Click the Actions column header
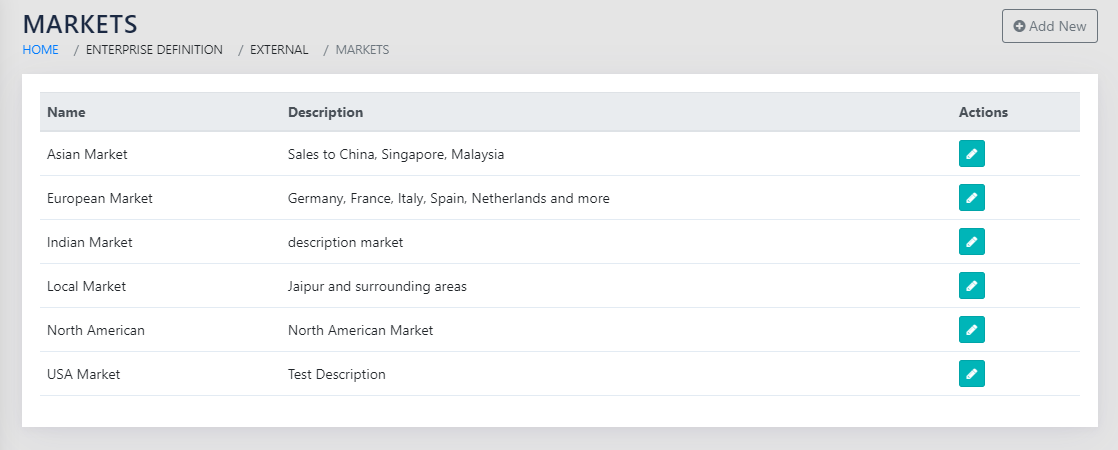The height and width of the screenshot is (450, 1118). coord(983,112)
